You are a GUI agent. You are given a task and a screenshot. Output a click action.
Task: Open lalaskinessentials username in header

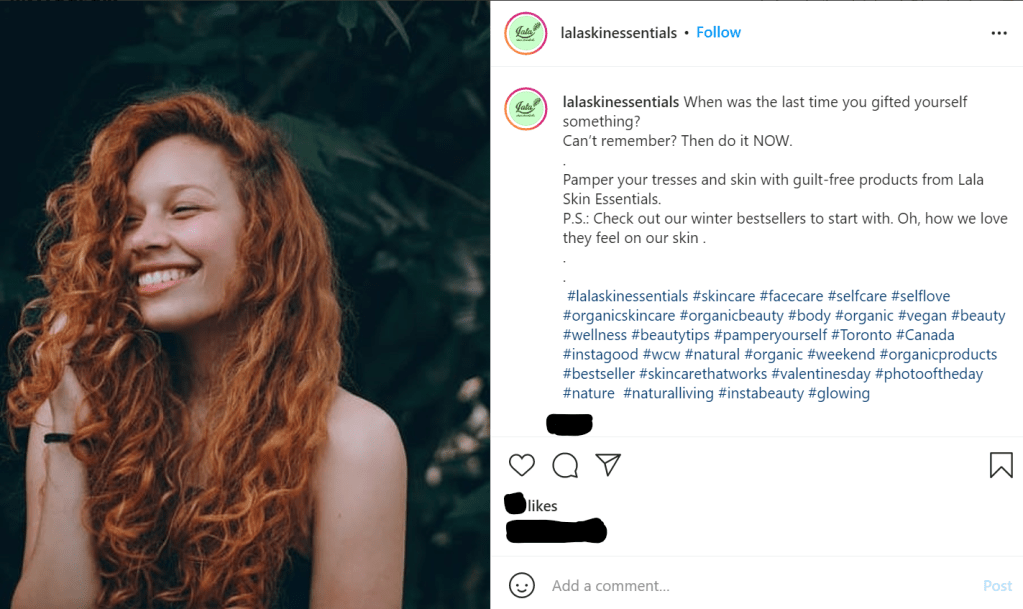tap(619, 33)
